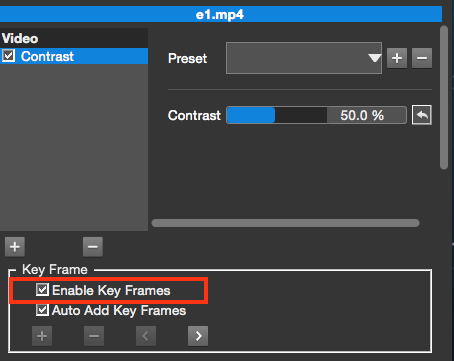Image resolution: width=454 pixels, height=361 pixels.
Task: Add a new preset with plus button
Action: click(x=397, y=58)
